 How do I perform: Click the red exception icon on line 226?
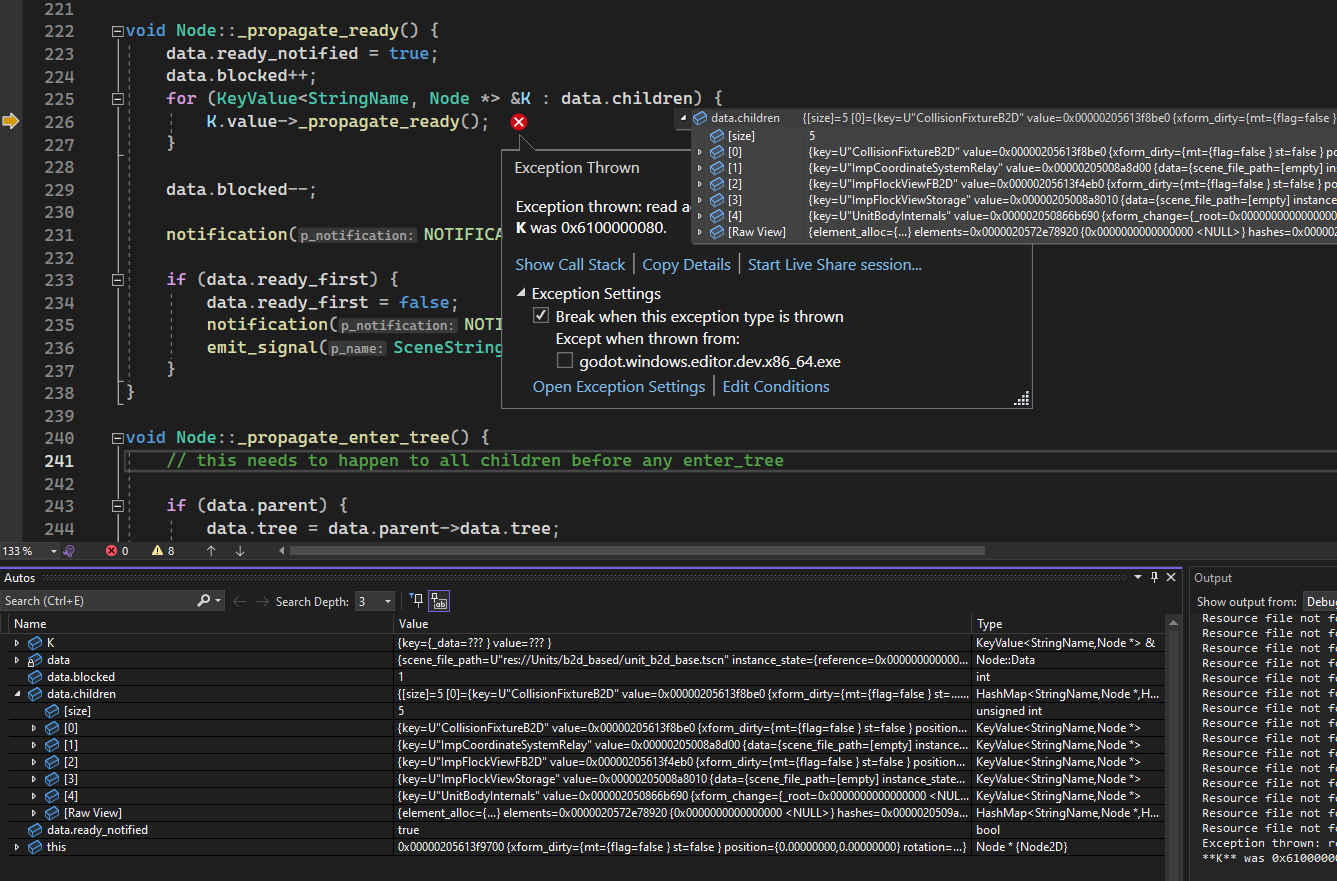[518, 121]
